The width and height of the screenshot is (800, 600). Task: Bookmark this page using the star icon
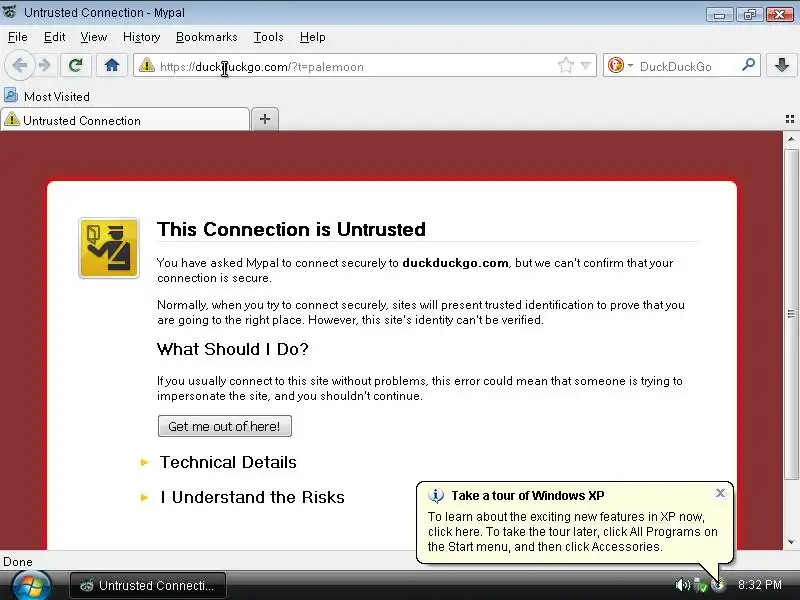(566, 65)
